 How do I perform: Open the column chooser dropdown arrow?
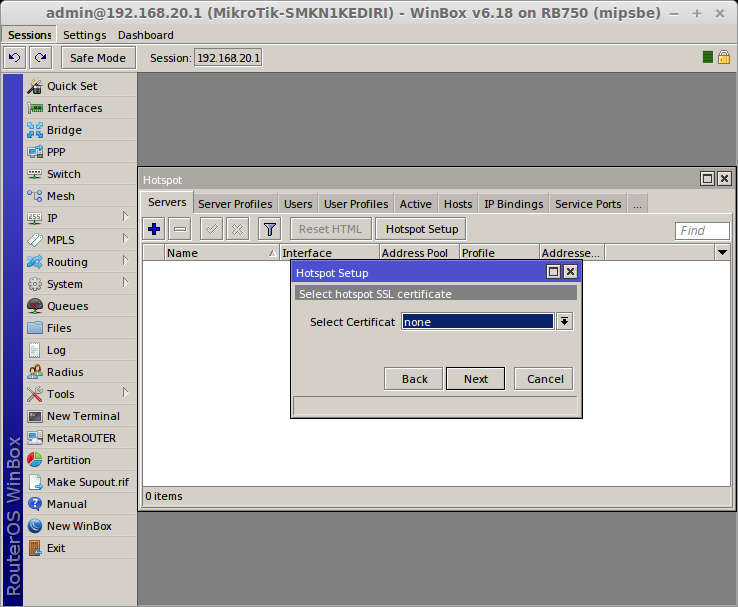(722, 253)
